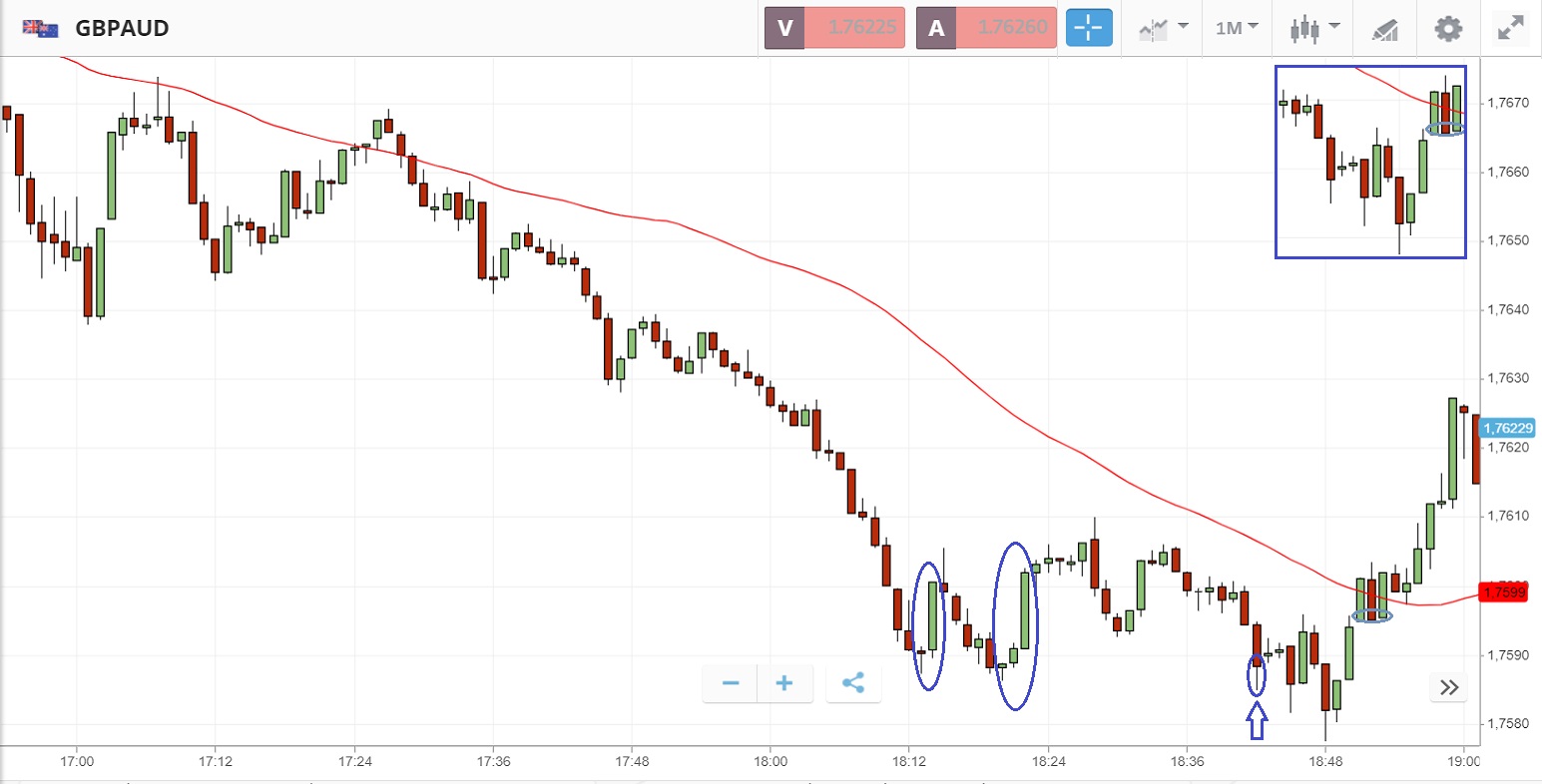Click the 18:24 time axis label
1542x784 pixels.
(1048, 761)
